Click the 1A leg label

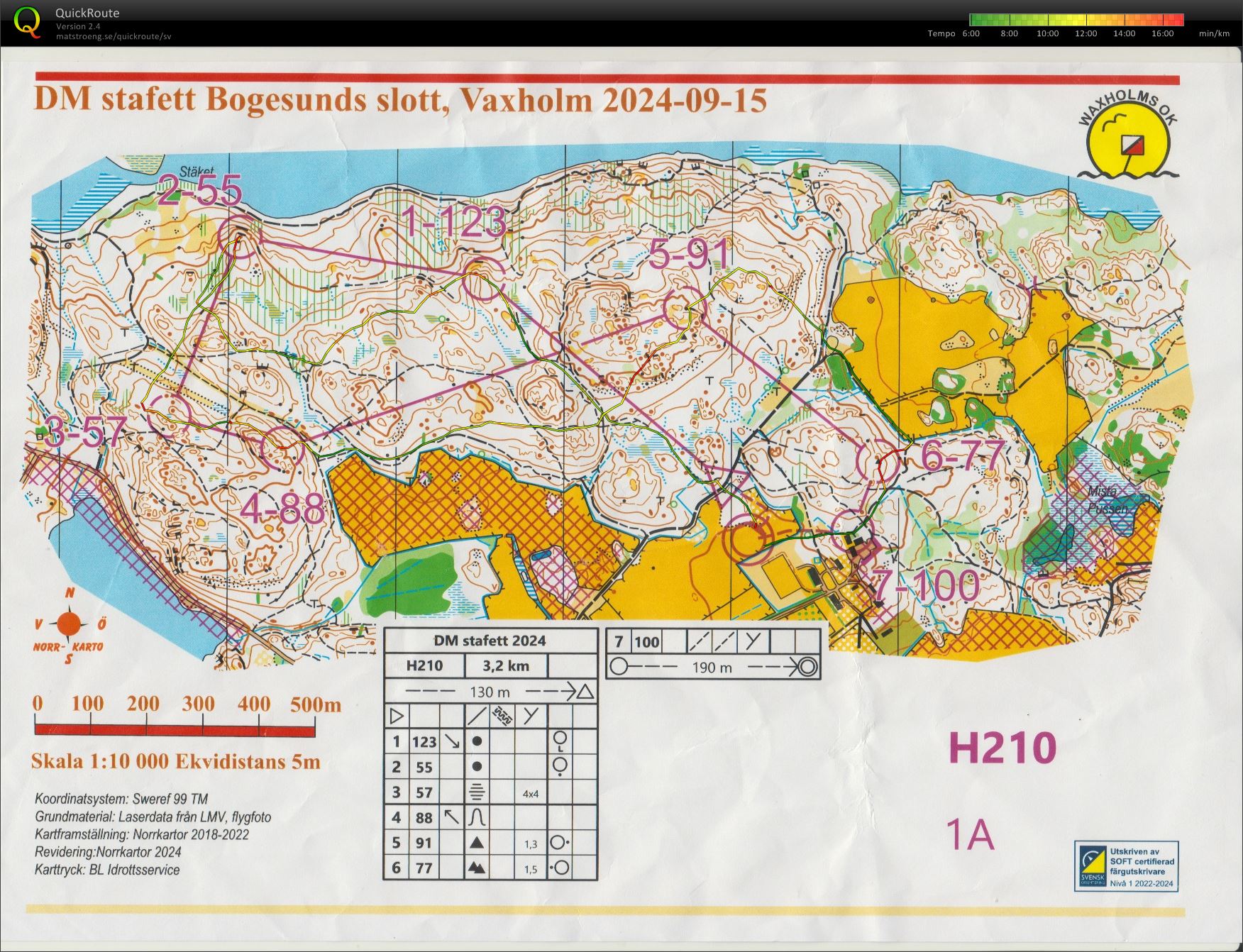970,834
